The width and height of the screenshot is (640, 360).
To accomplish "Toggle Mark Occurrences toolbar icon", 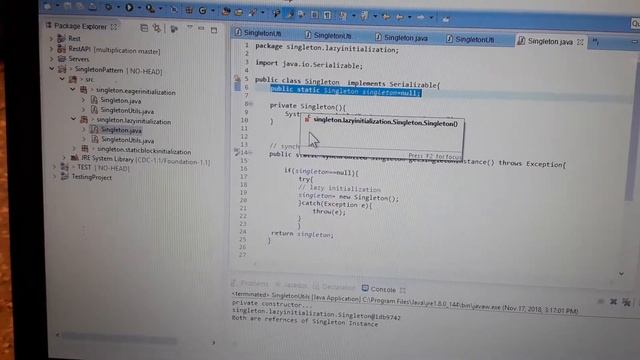I will 290,14.
